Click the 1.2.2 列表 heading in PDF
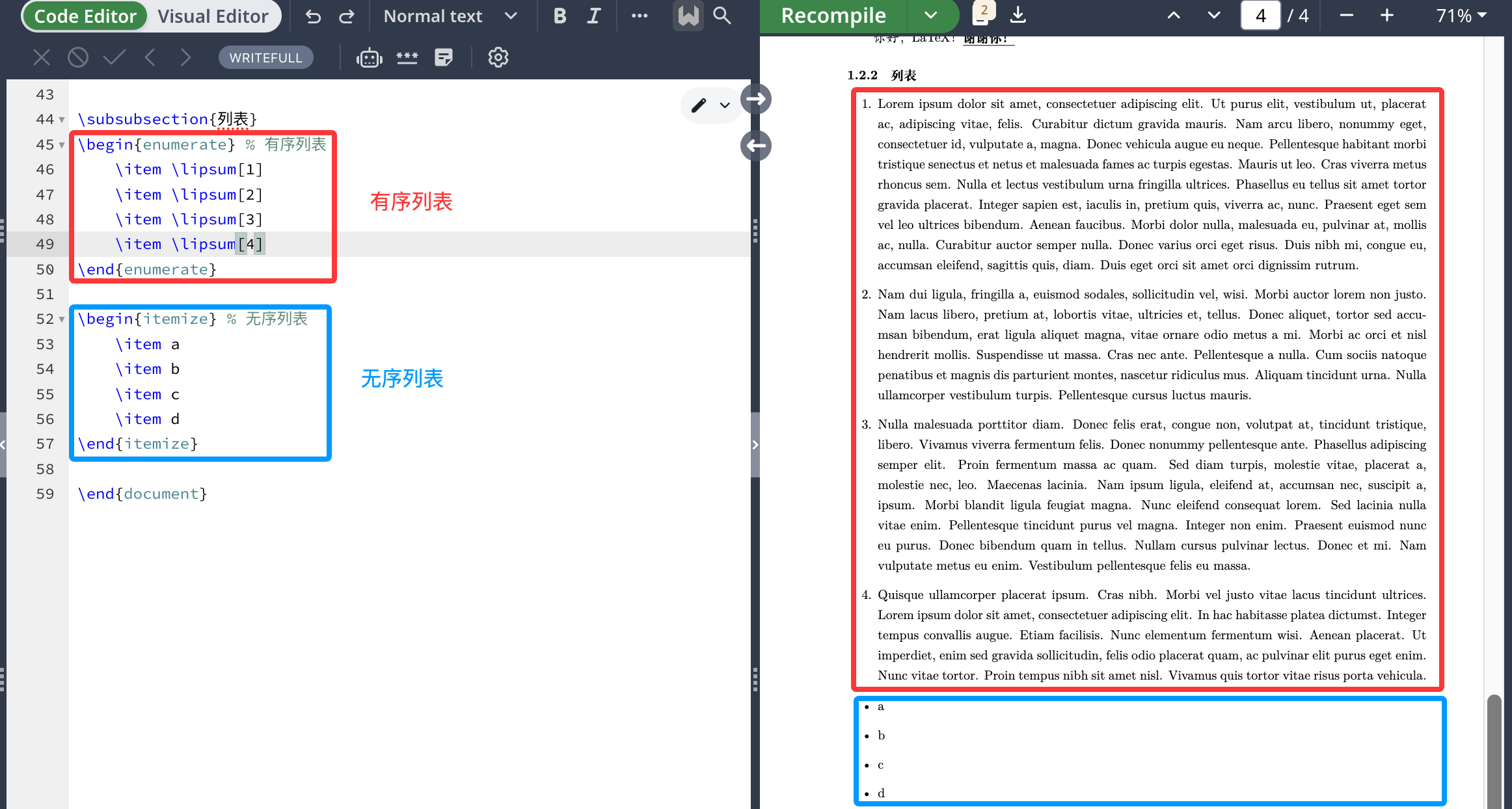Viewport: 1512px width, 809px height. (x=882, y=75)
